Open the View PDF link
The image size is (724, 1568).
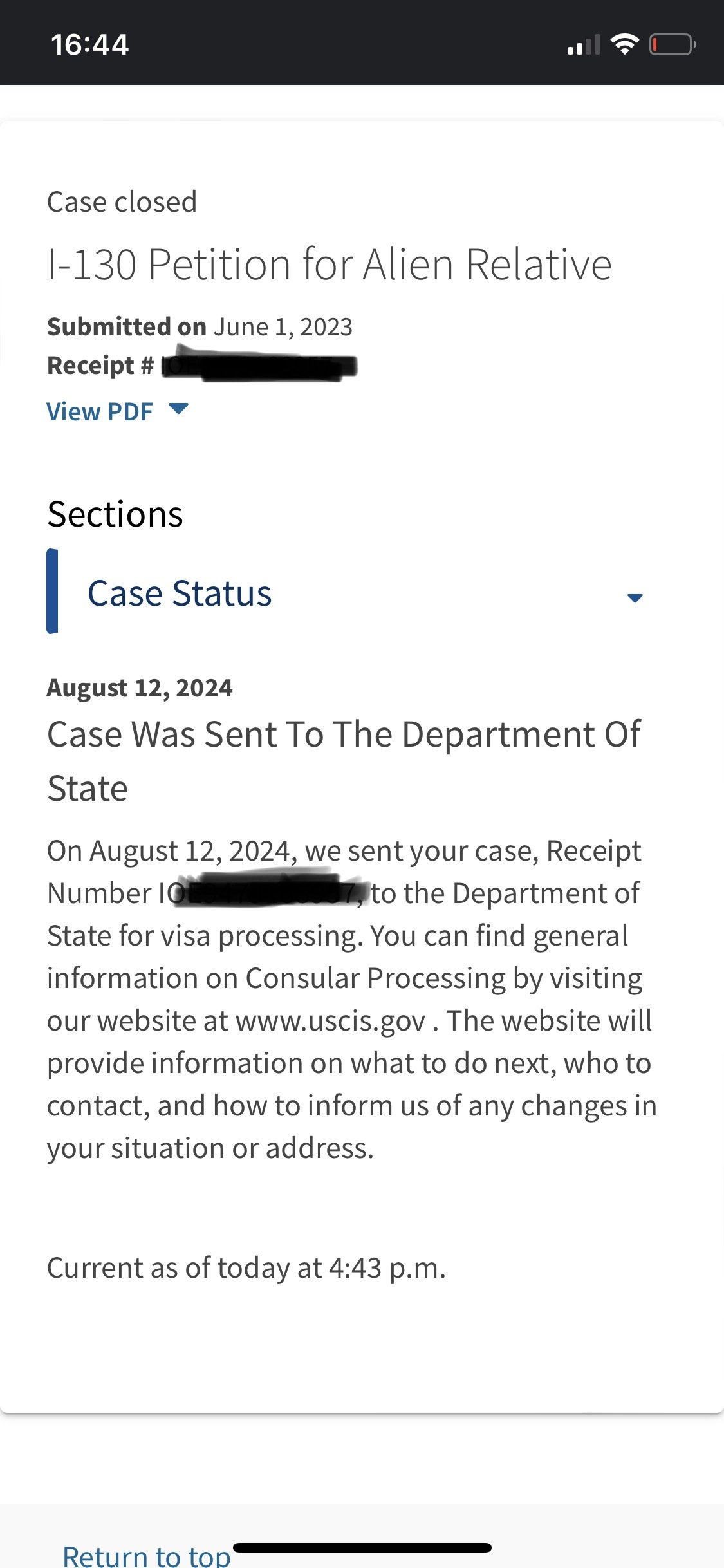coord(100,412)
